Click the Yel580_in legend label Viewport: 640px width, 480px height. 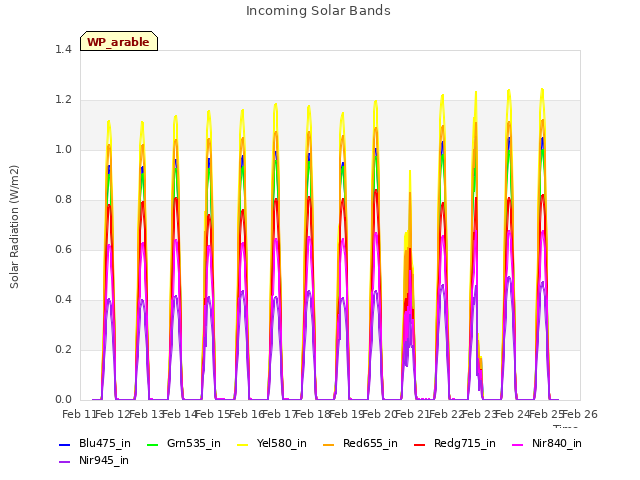[x=282, y=443]
